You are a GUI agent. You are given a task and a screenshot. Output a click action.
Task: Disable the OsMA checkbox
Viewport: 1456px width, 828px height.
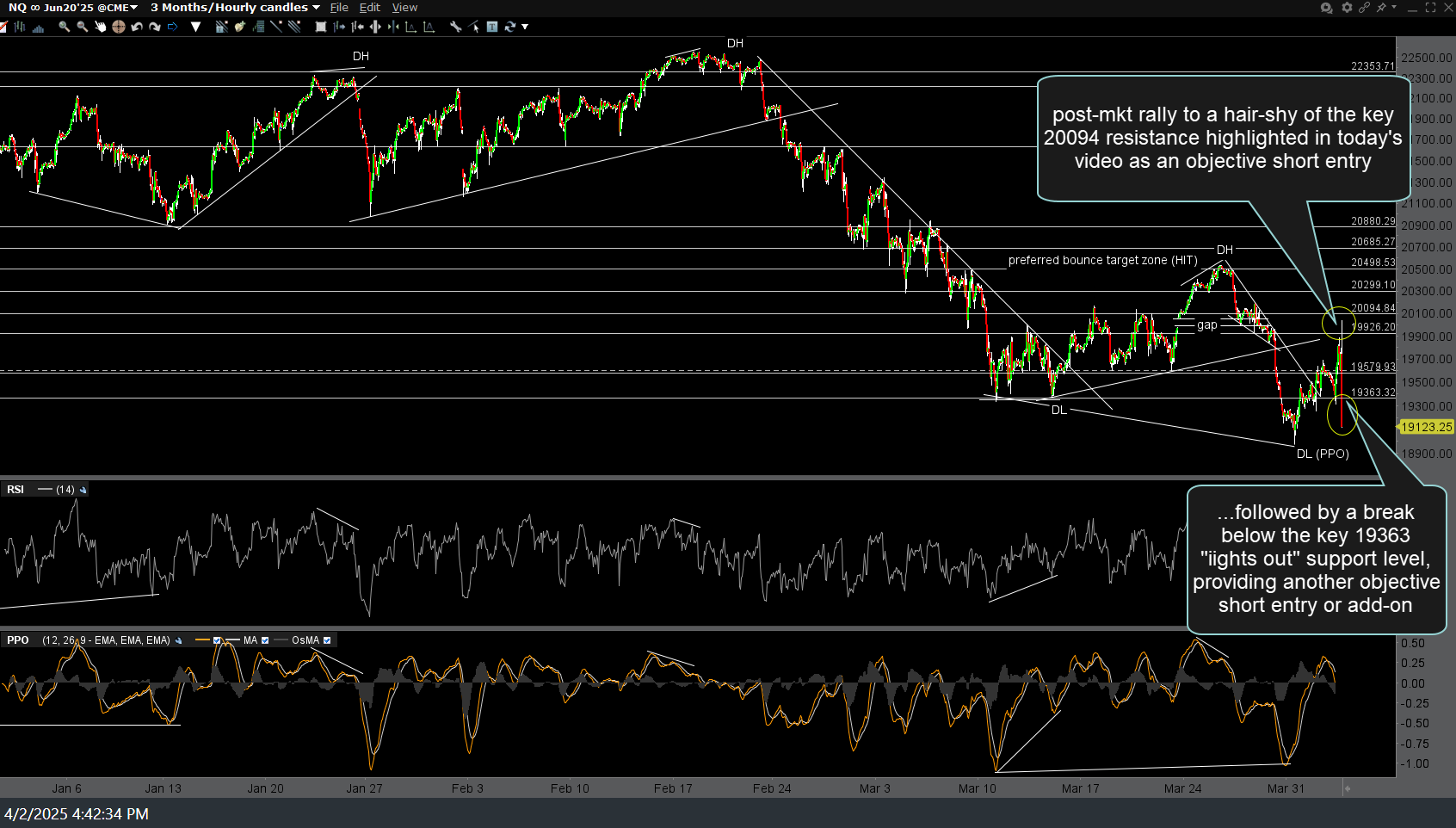327,640
